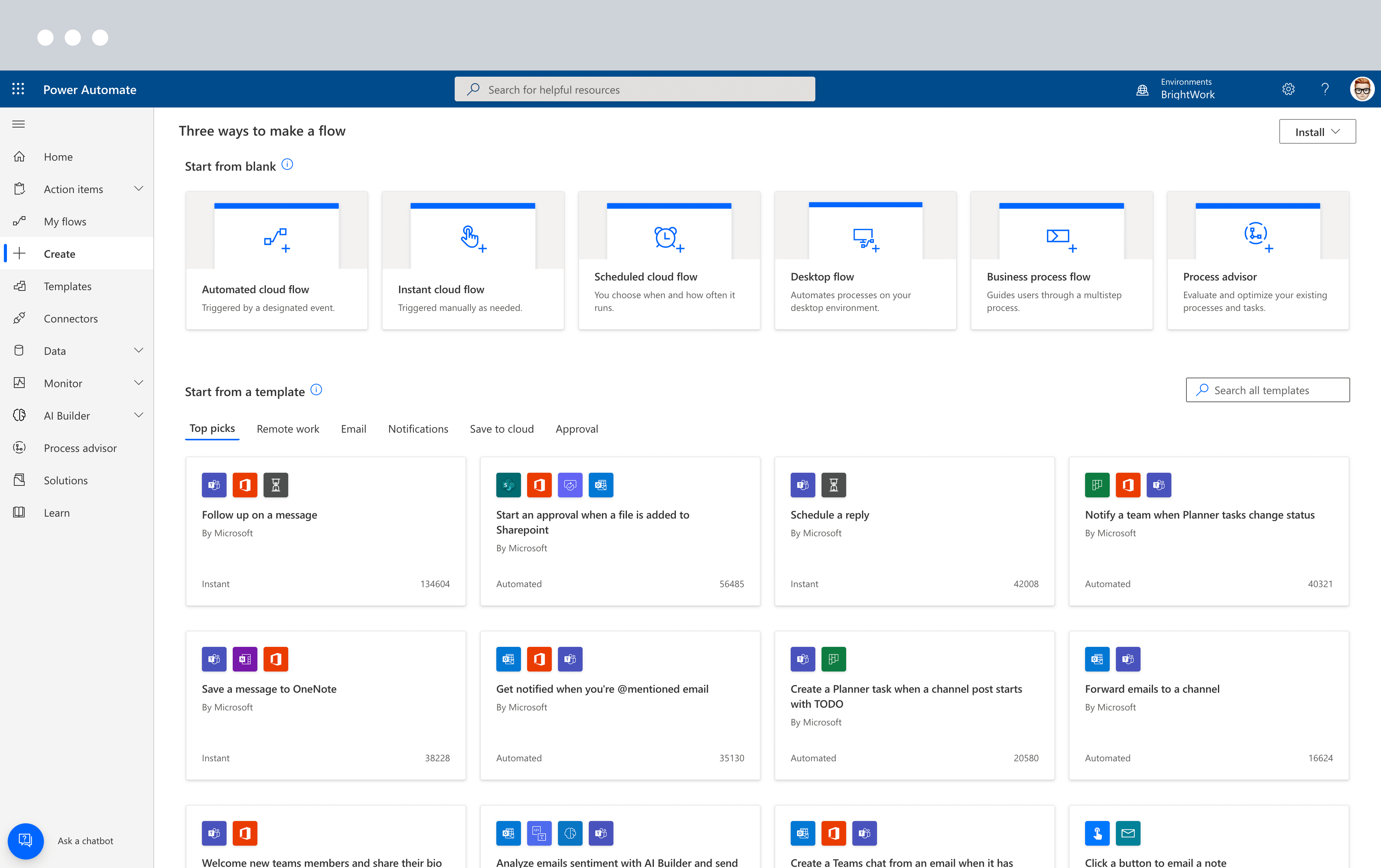Viewport: 1381px width, 868px height.
Task: Click SharePoint icon on Start an approval card
Action: pos(508,485)
